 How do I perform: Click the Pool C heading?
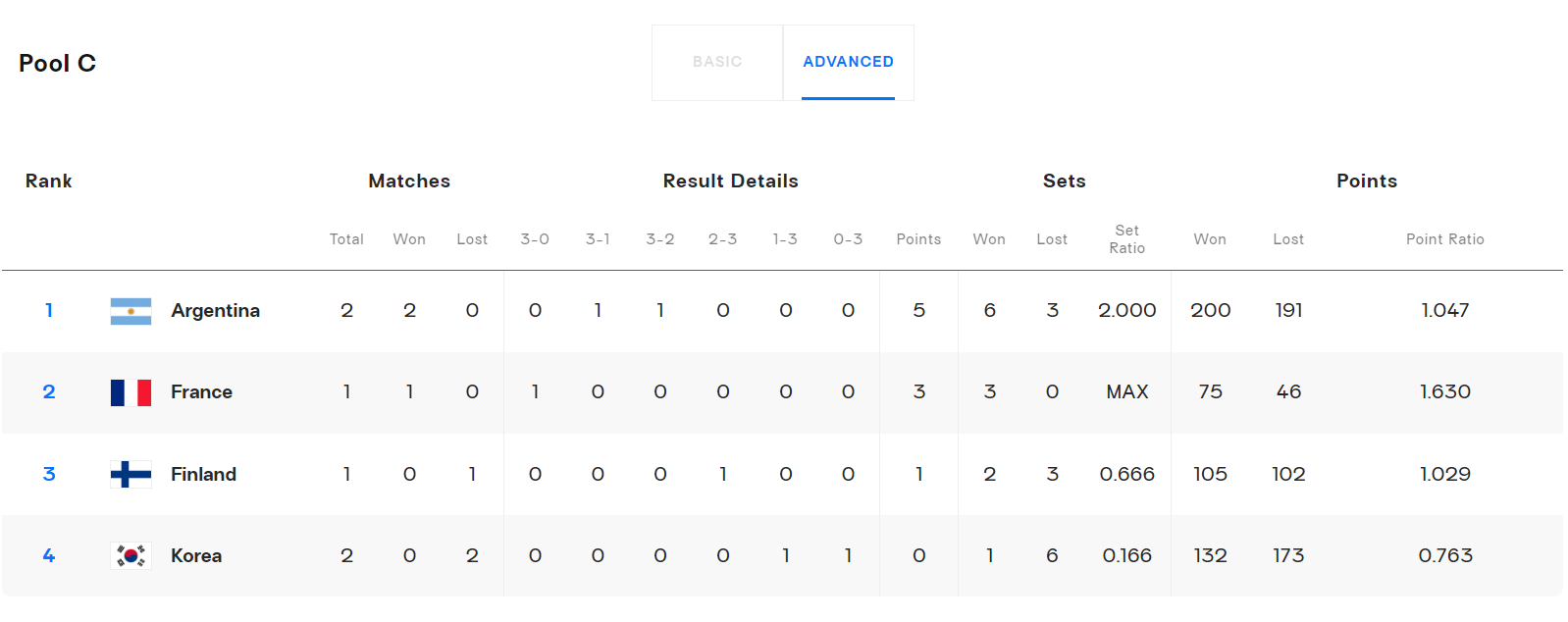click(x=57, y=64)
